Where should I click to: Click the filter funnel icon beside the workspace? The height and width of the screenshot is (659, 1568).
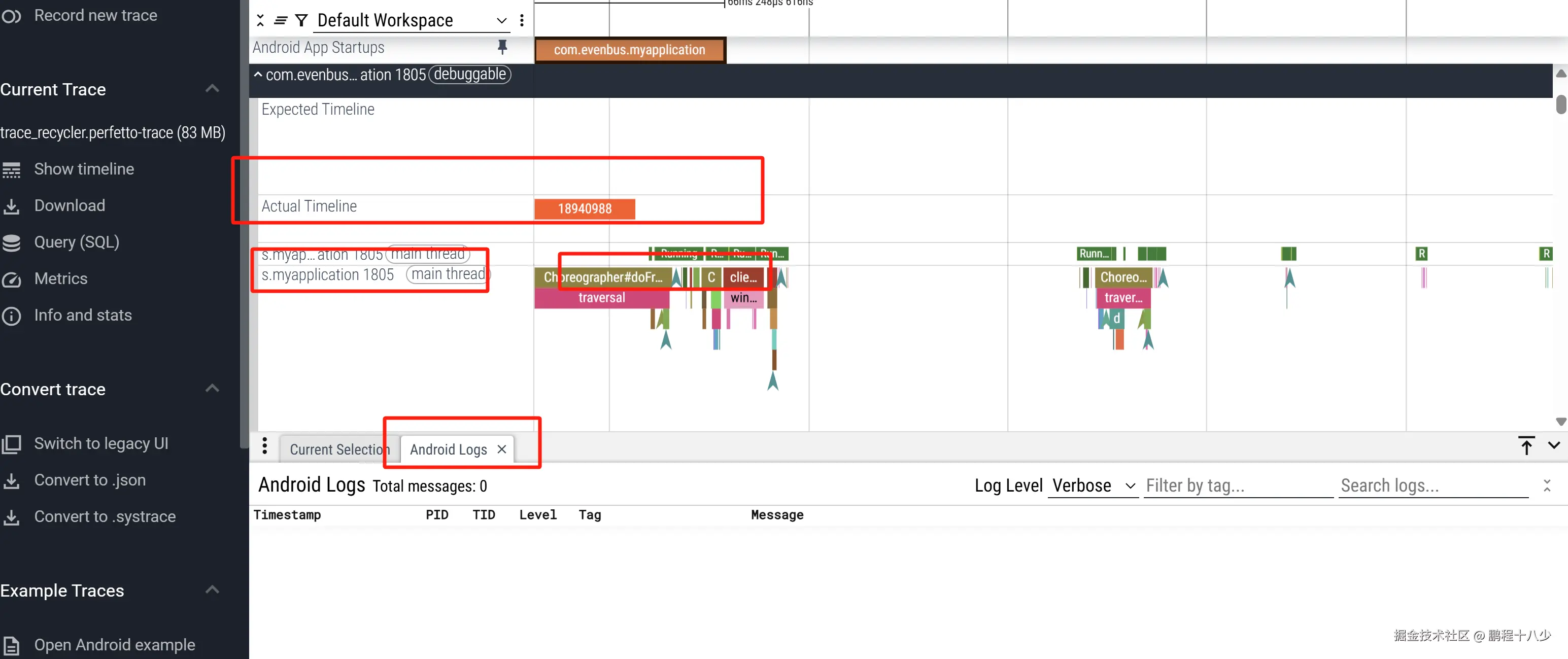[x=301, y=21]
